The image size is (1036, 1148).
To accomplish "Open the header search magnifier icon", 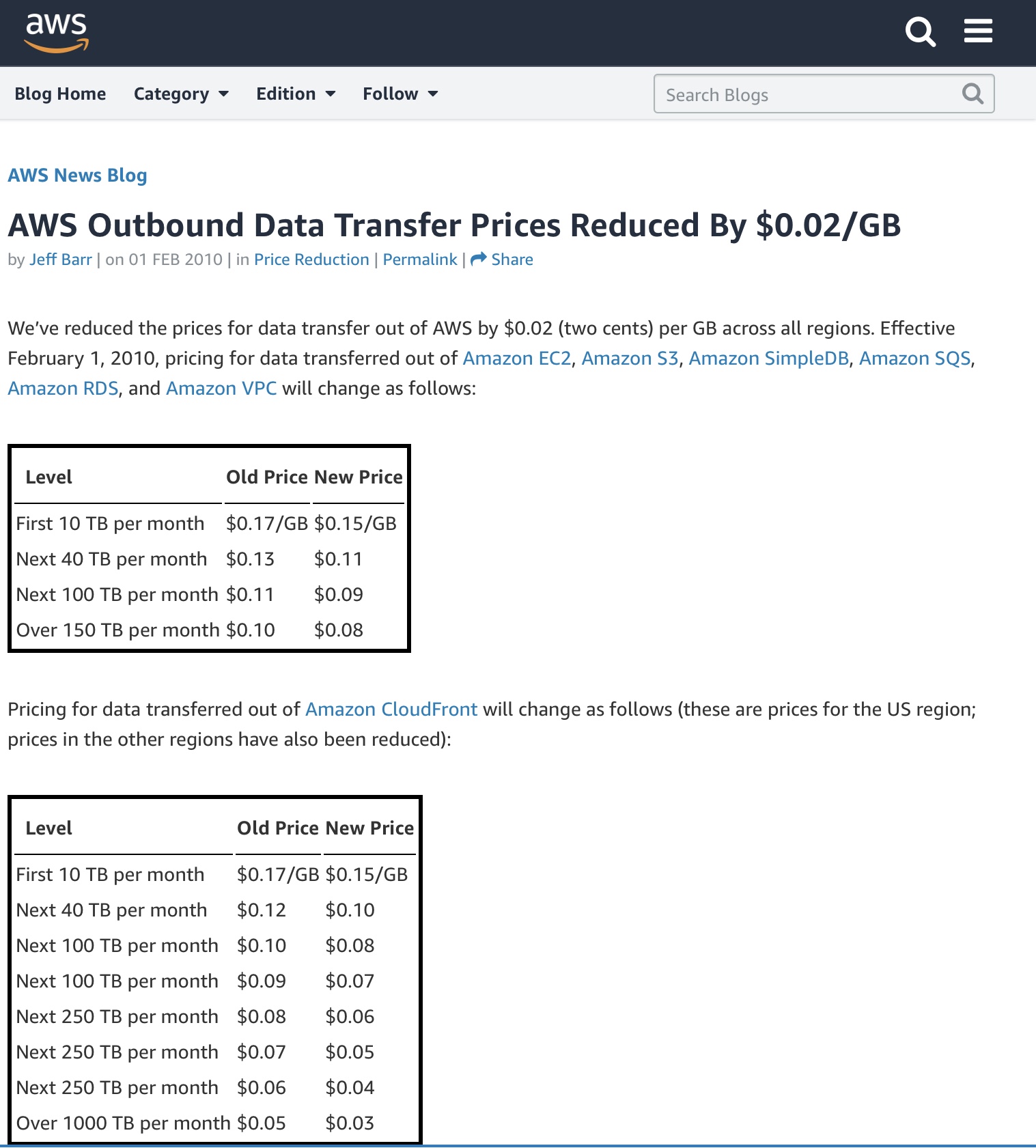I will (x=920, y=31).
